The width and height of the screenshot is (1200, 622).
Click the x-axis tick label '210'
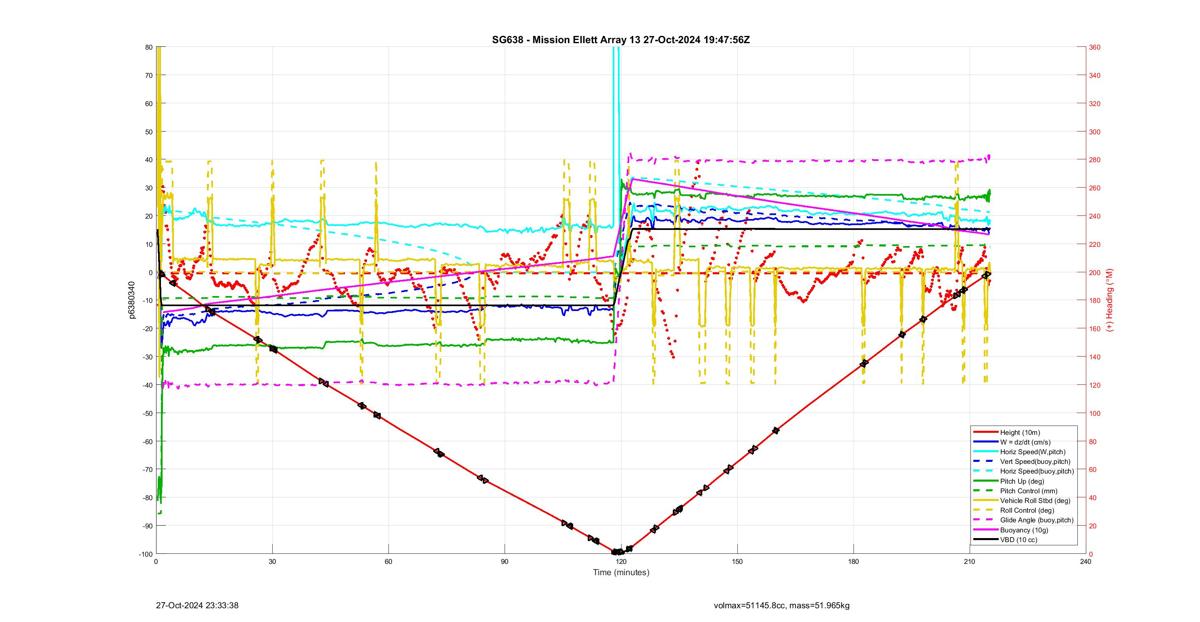(x=969, y=562)
